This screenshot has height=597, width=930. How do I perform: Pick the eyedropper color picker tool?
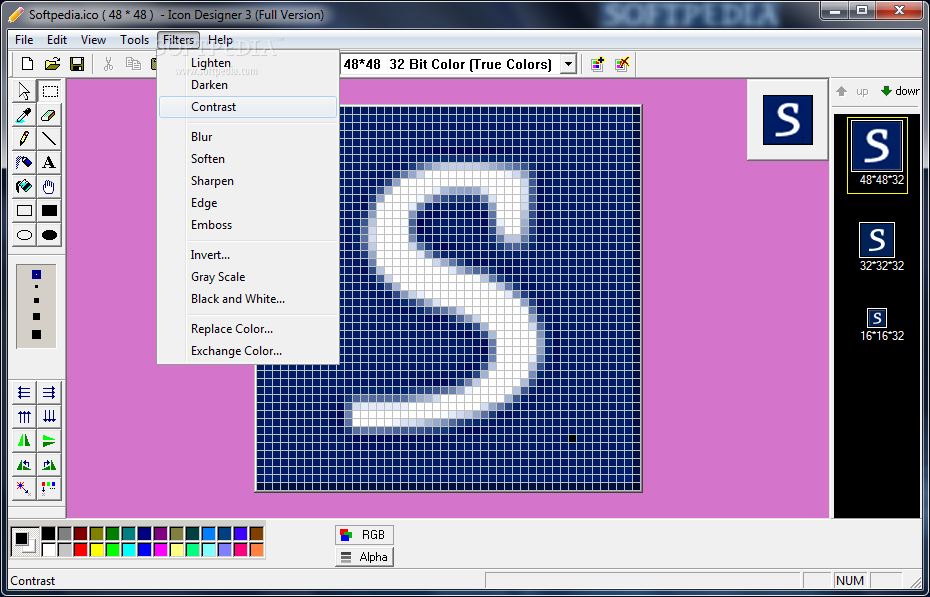pyautogui.click(x=24, y=115)
